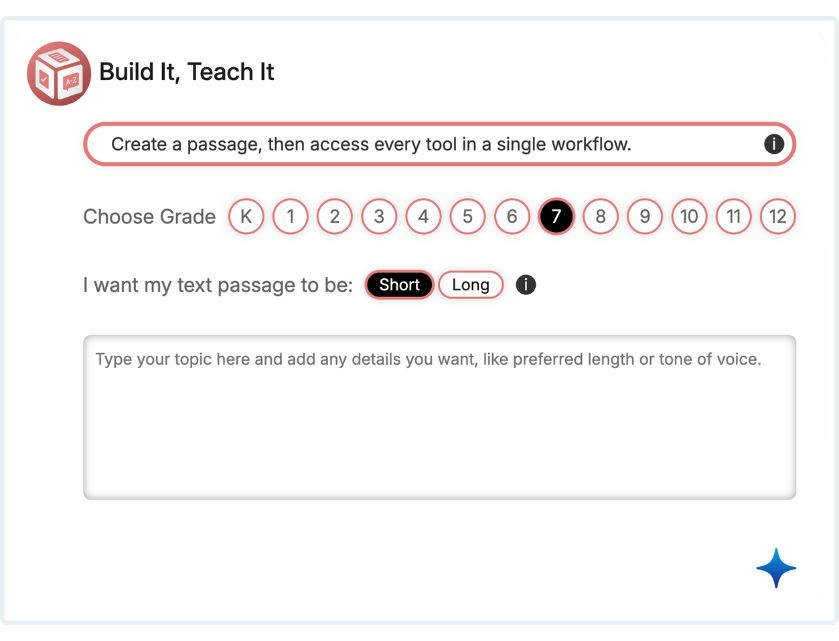Click the info icon in the workflow banner
The width and height of the screenshot is (839, 641).
click(x=773, y=144)
